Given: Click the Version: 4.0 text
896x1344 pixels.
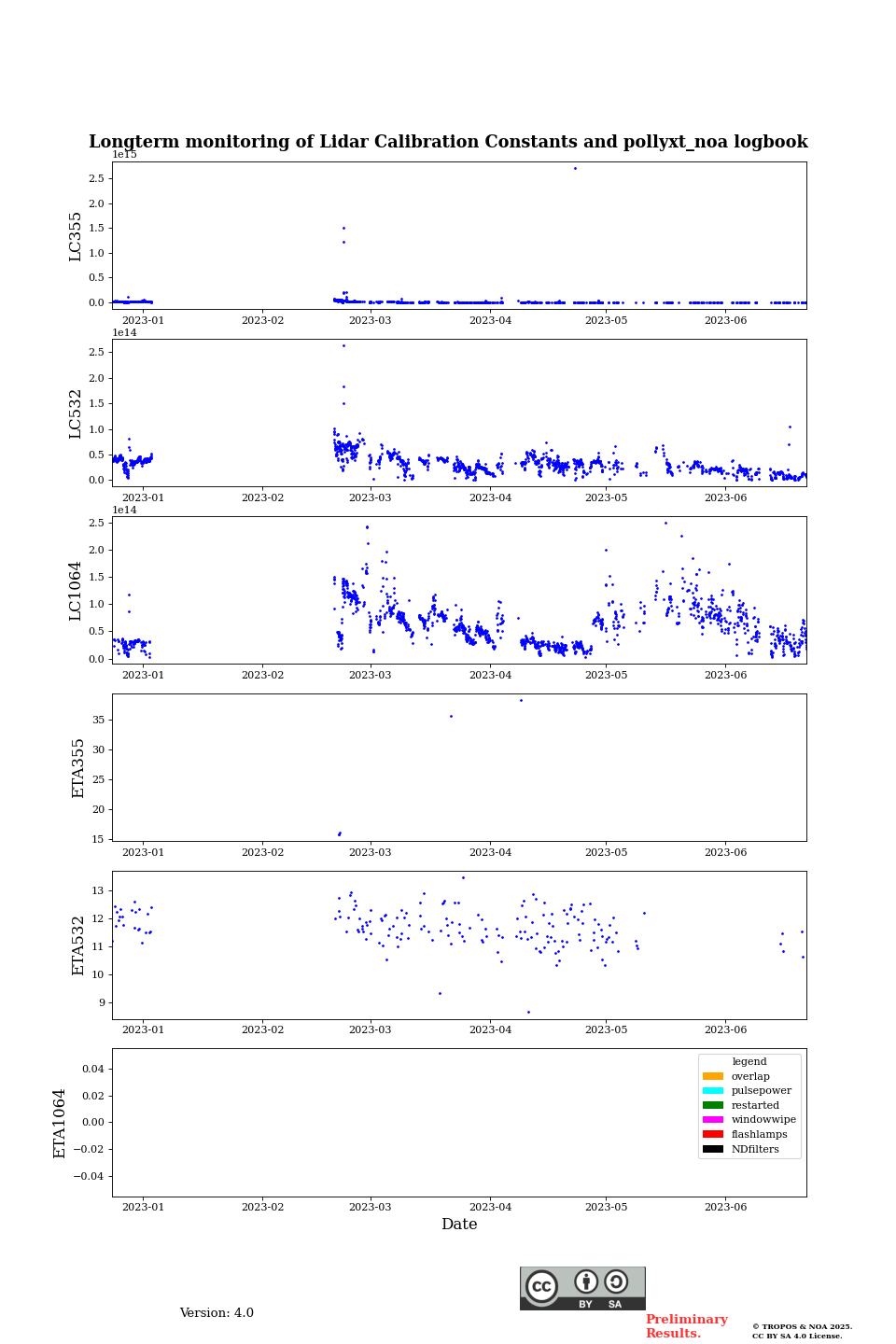Looking at the screenshot, I should (217, 1313).
